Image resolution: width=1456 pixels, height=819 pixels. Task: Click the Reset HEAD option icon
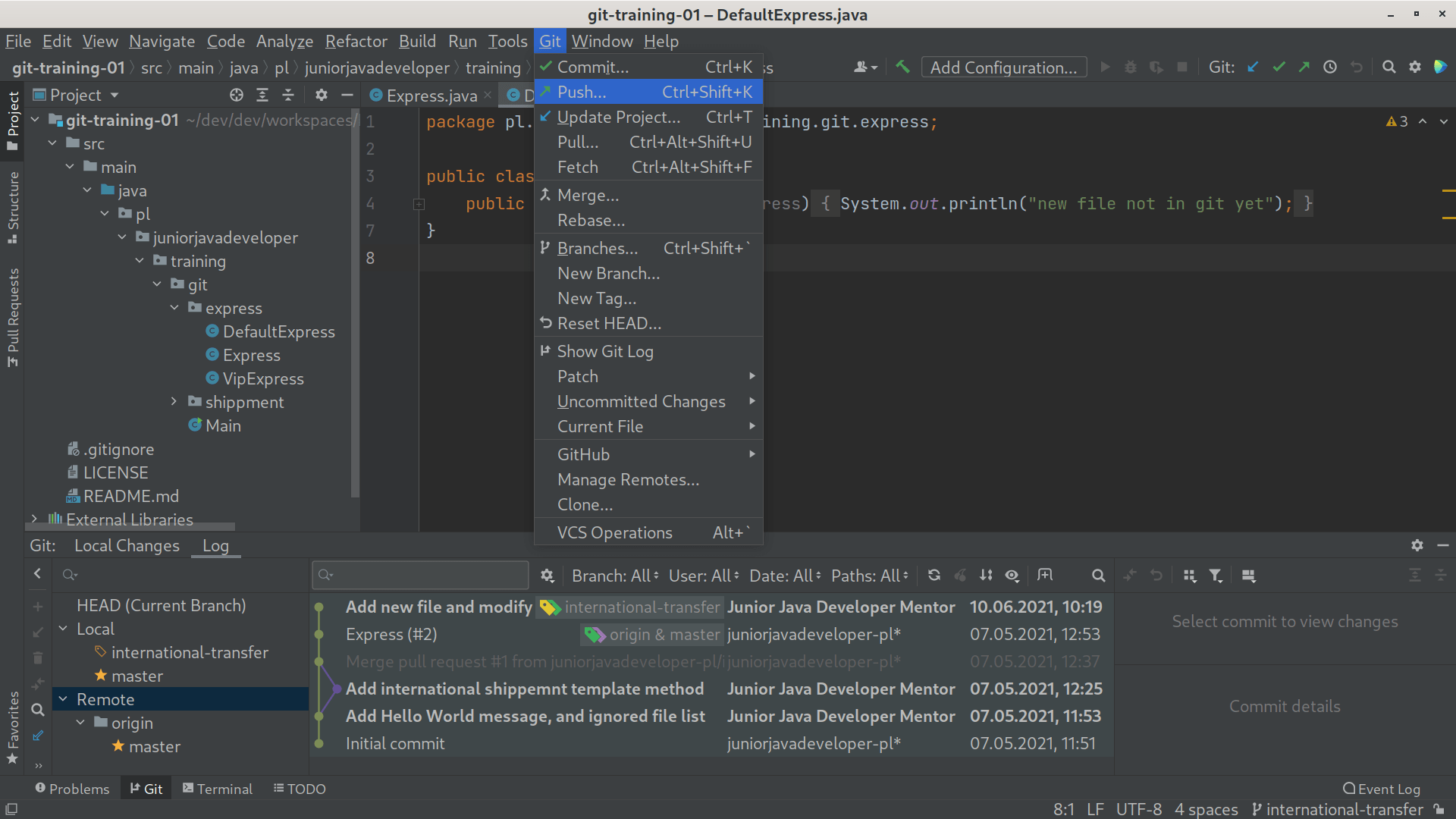pyautogui.click(x=545, y=323)
